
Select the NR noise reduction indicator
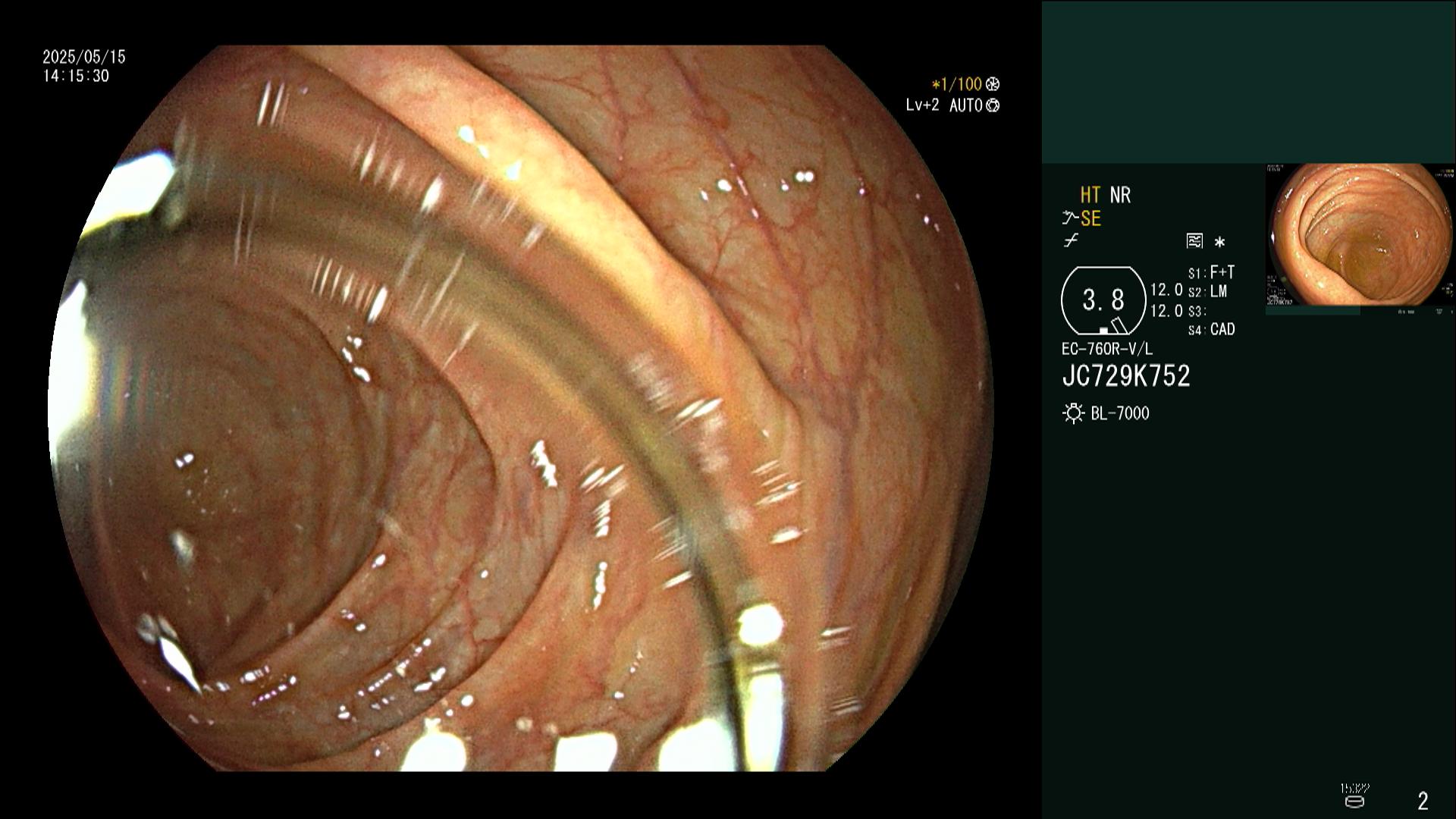(x=1120, y=196)
